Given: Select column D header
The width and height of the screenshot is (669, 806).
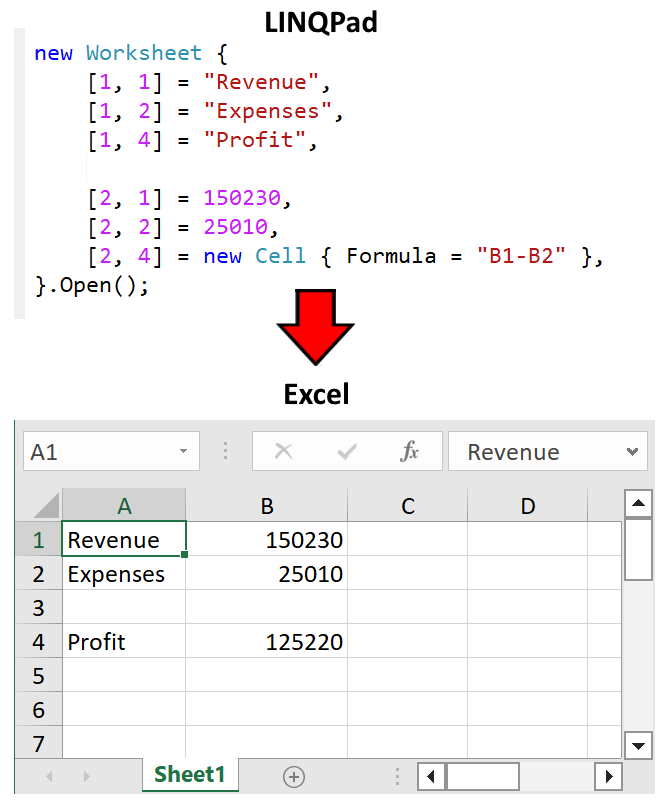Looking at the screenshot, I should point(528,506).
